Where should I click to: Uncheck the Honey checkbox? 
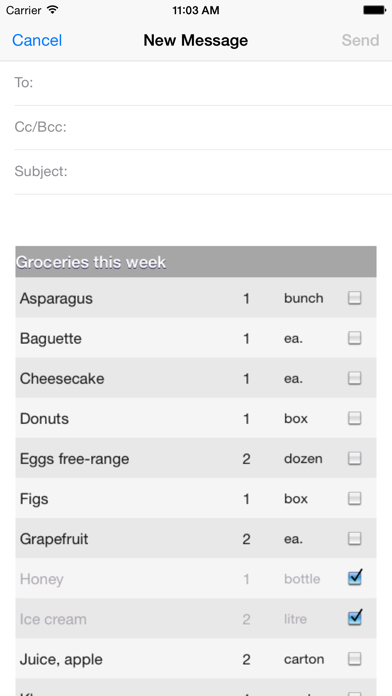click(x=355, y=577)
